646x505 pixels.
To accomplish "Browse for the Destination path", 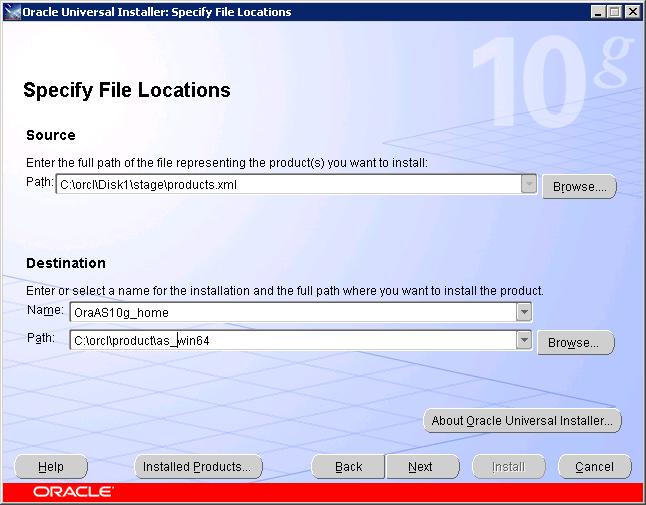I will click(x=576, y=342).
